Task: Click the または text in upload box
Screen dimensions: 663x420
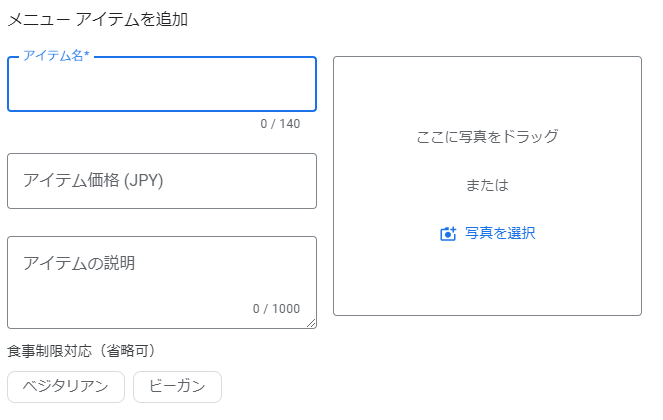Action: [487, 185]
